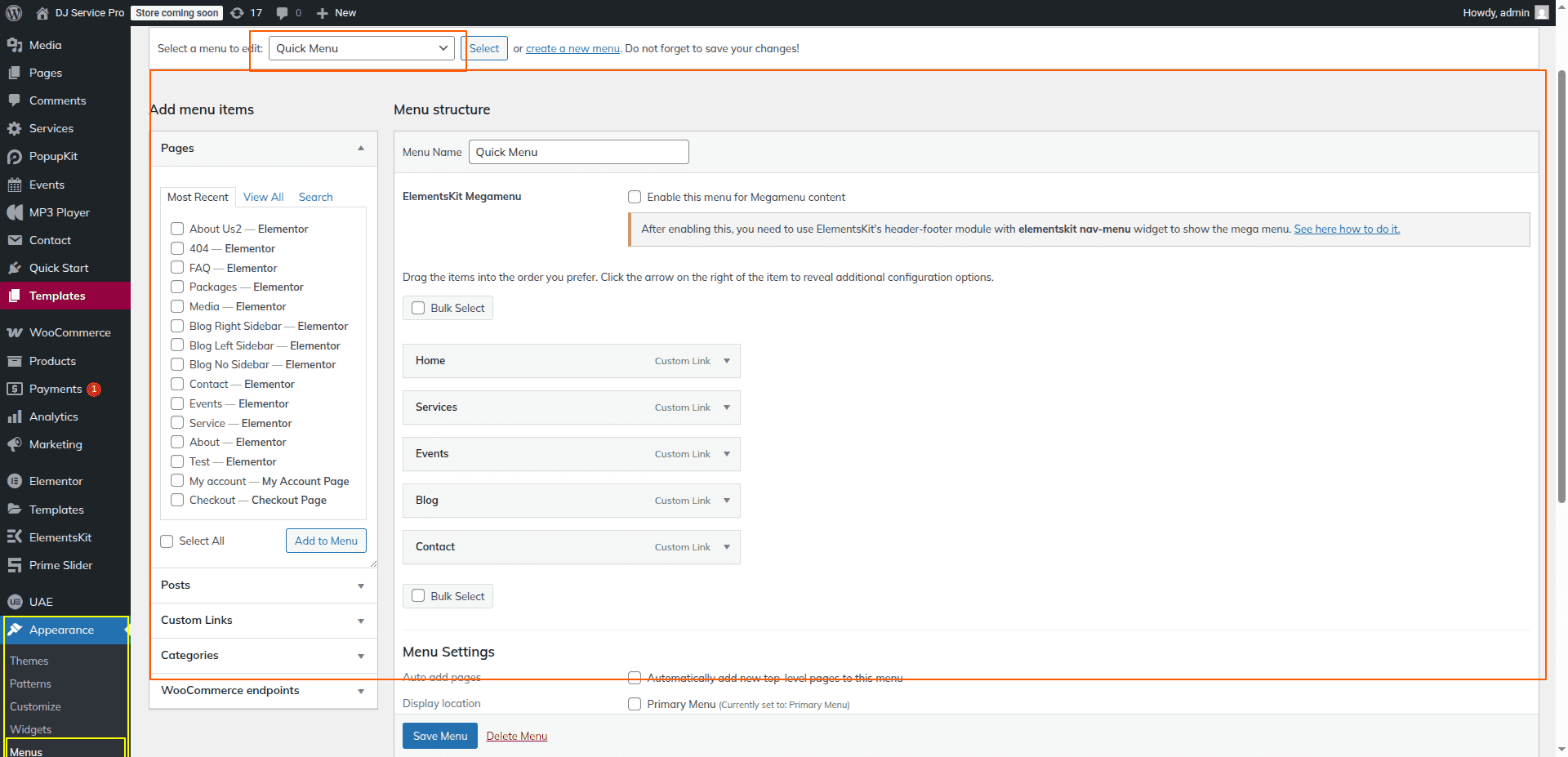Switch to the View All tab
The width and height of the screenshot is (1568, 757).
click(x=263, y=197)
